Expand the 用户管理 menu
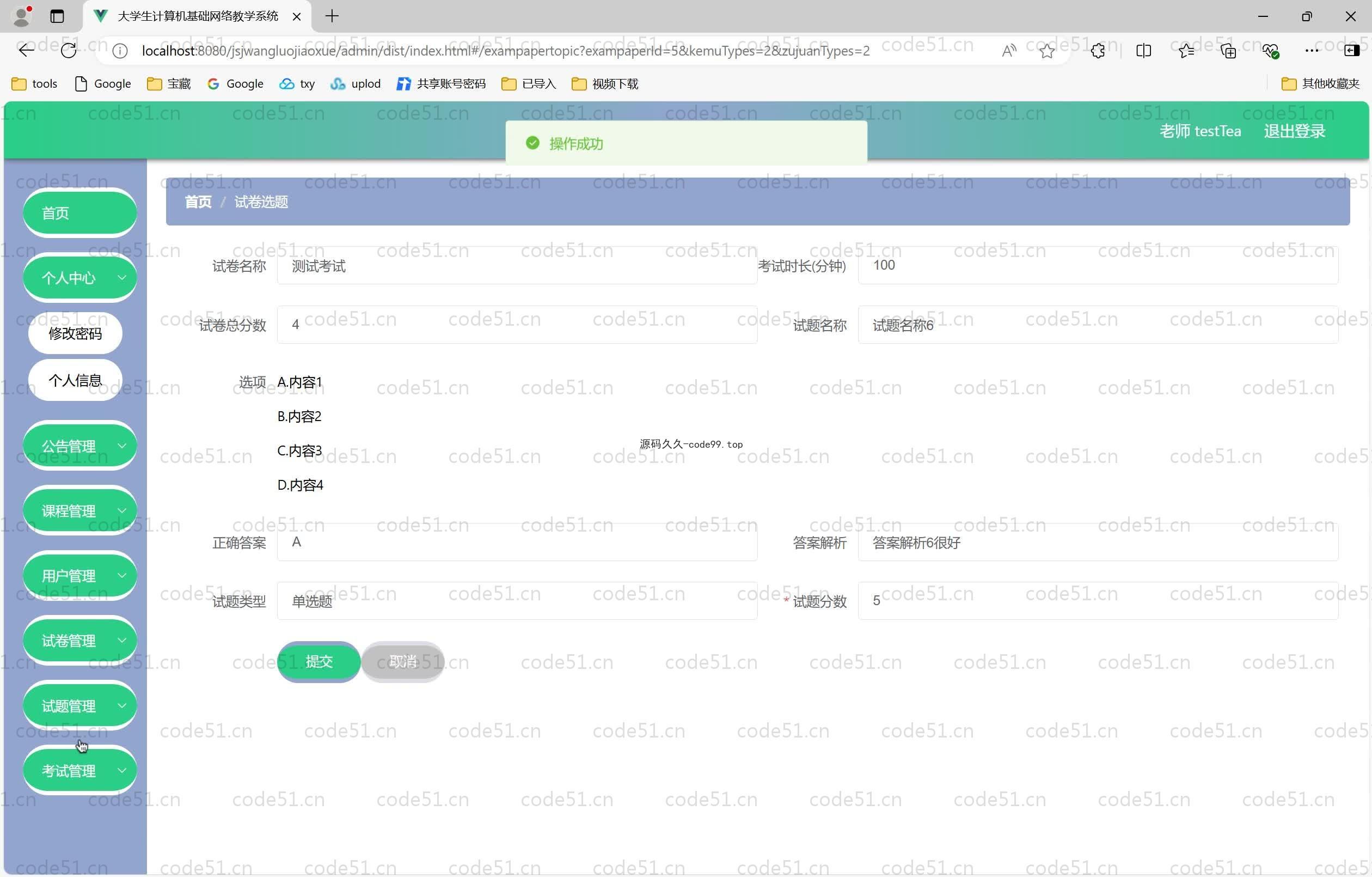 [x=80, y=576]
